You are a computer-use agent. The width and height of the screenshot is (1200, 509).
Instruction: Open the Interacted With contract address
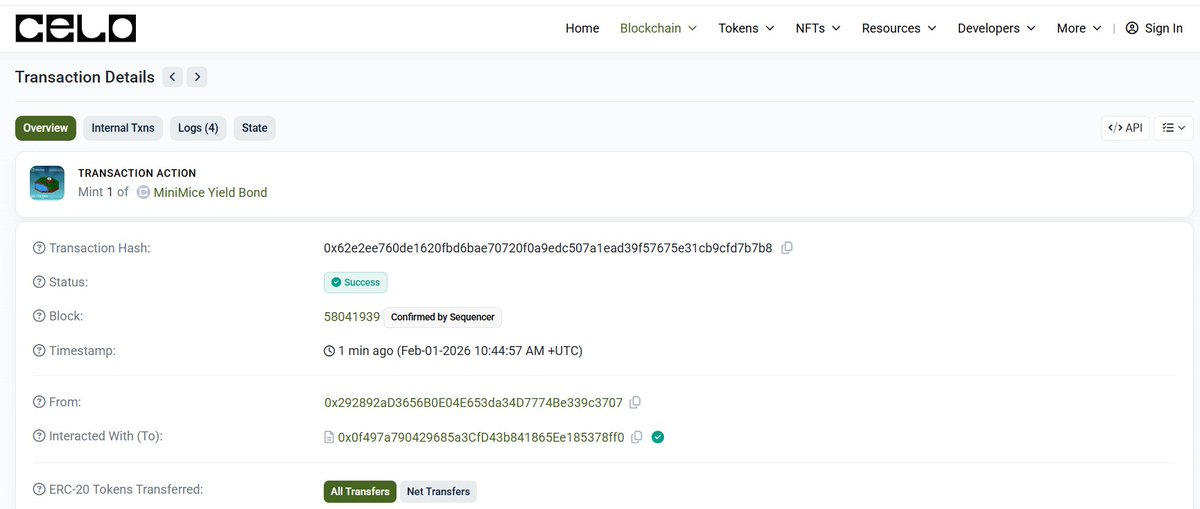pos(481,437)
